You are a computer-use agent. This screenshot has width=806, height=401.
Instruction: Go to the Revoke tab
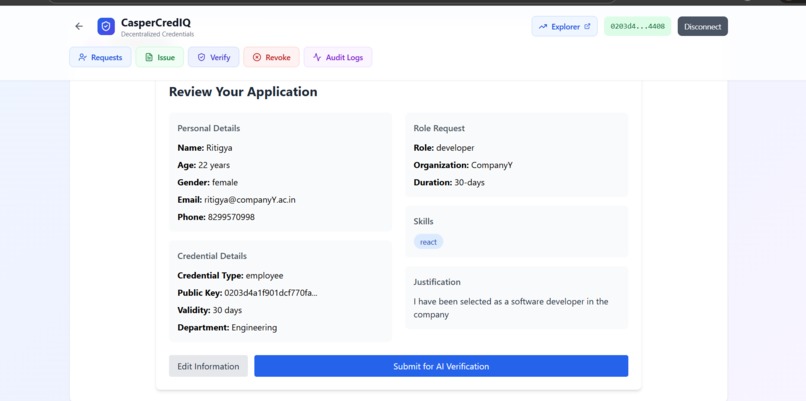click(271, 57)
